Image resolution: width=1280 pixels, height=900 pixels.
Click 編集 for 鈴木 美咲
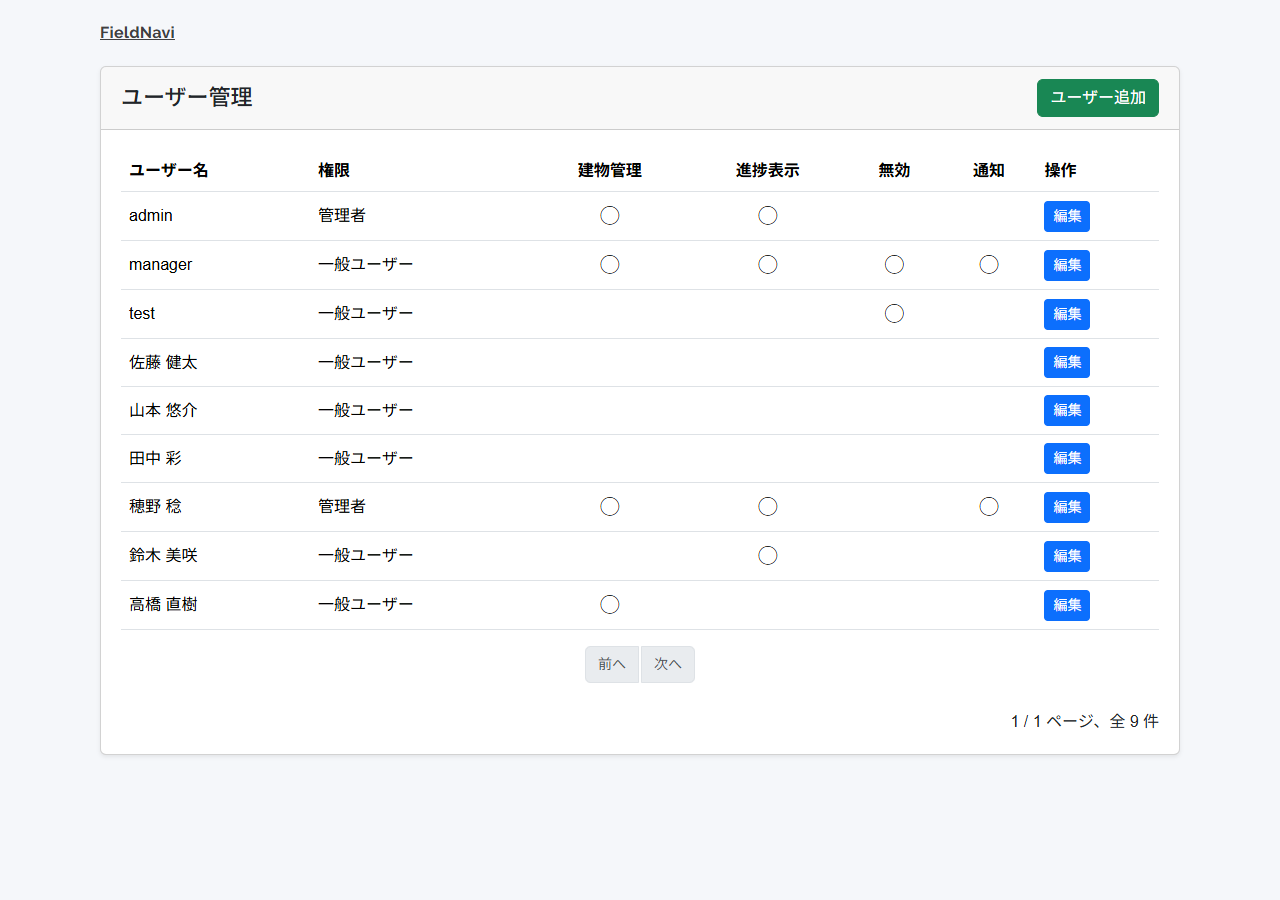click(1067, 556)
